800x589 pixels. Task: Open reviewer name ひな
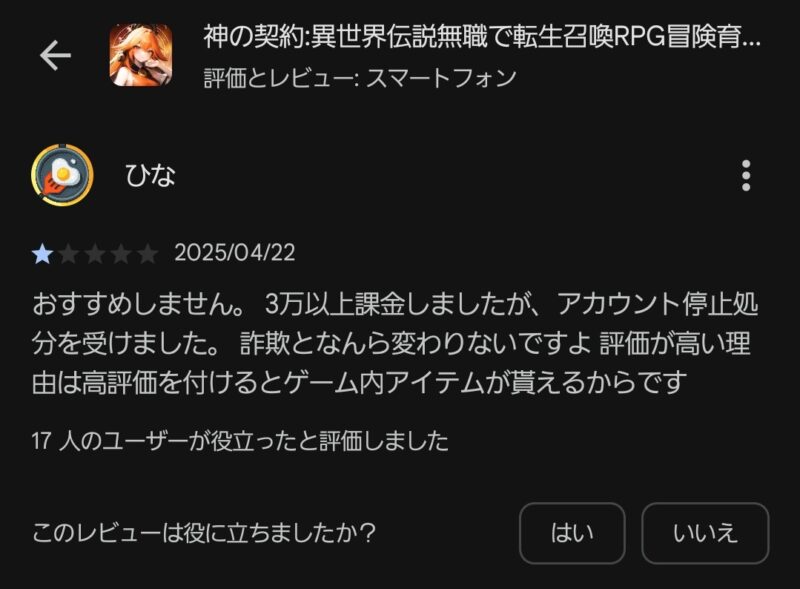click(x=151, y=176)
